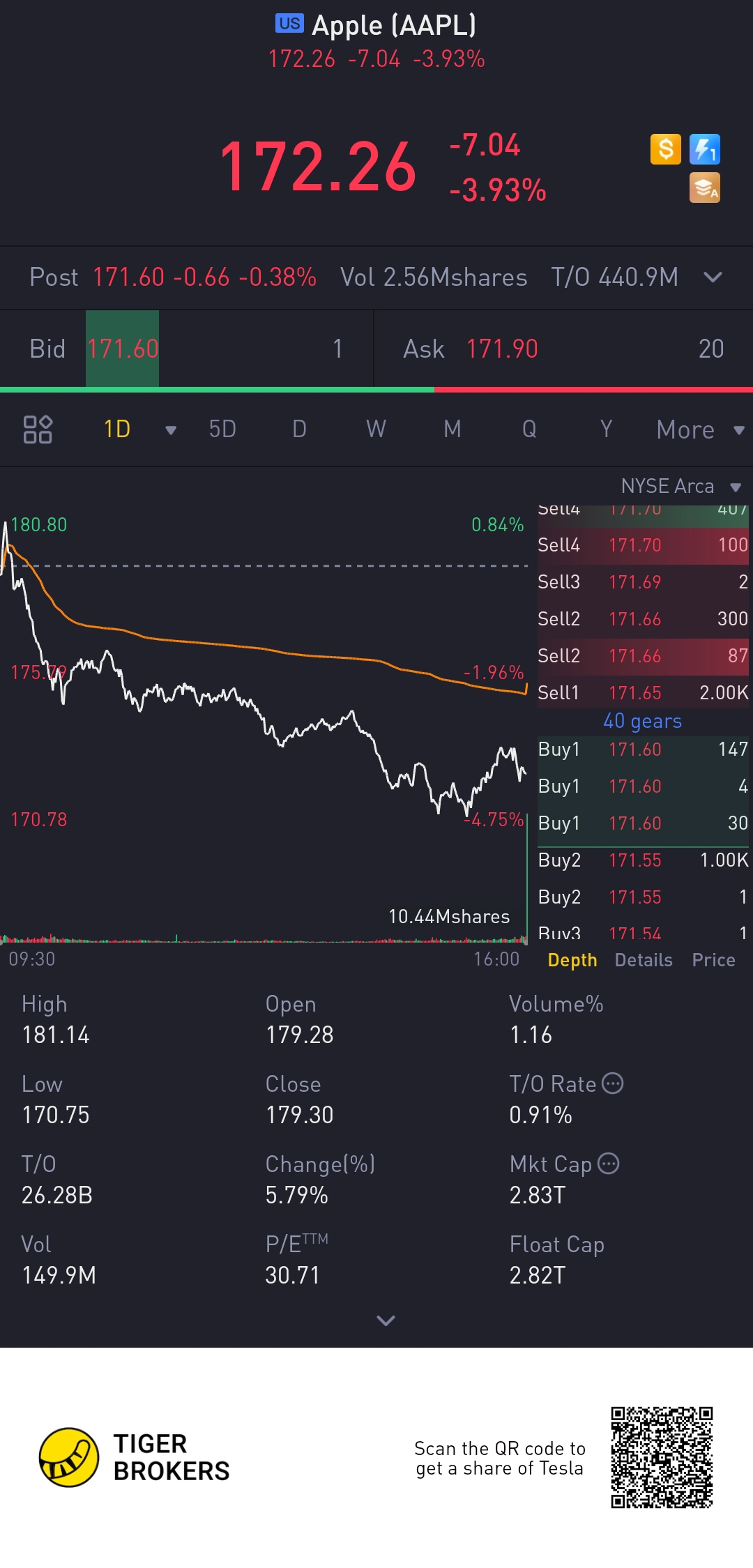Tap the T/O 26.28B stat
753x1568 pixels.
coord(57,1180)
